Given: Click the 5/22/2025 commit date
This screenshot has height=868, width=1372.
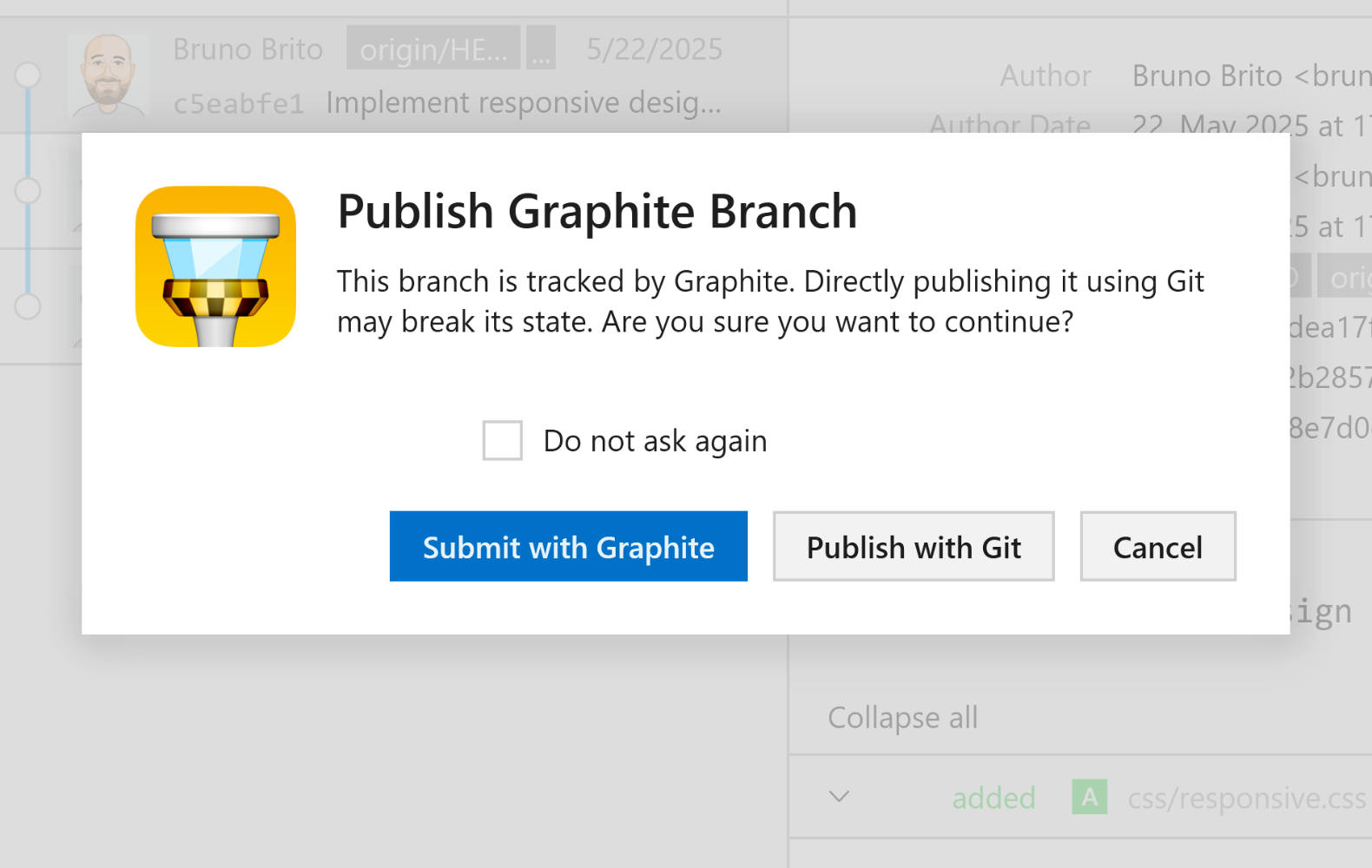Looking at the screenshot, I should 654,49.
